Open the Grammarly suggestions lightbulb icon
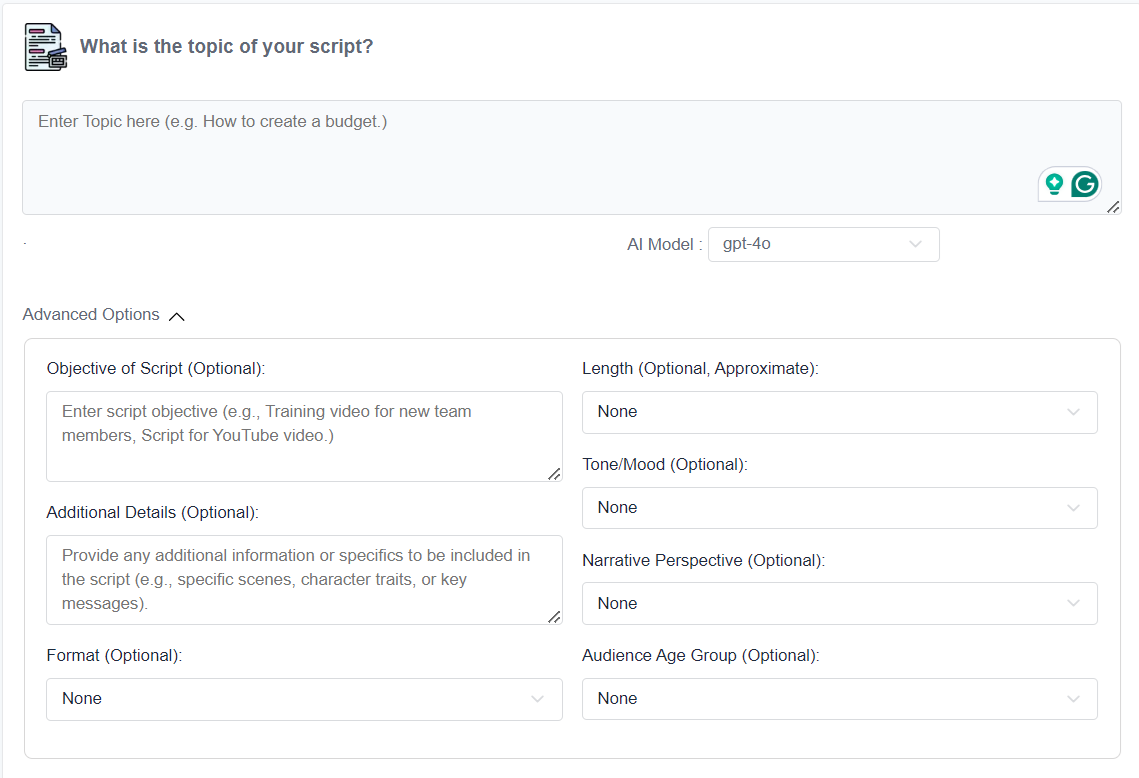This screenshot has width=1139, height=778. (x=1056, y=184)
